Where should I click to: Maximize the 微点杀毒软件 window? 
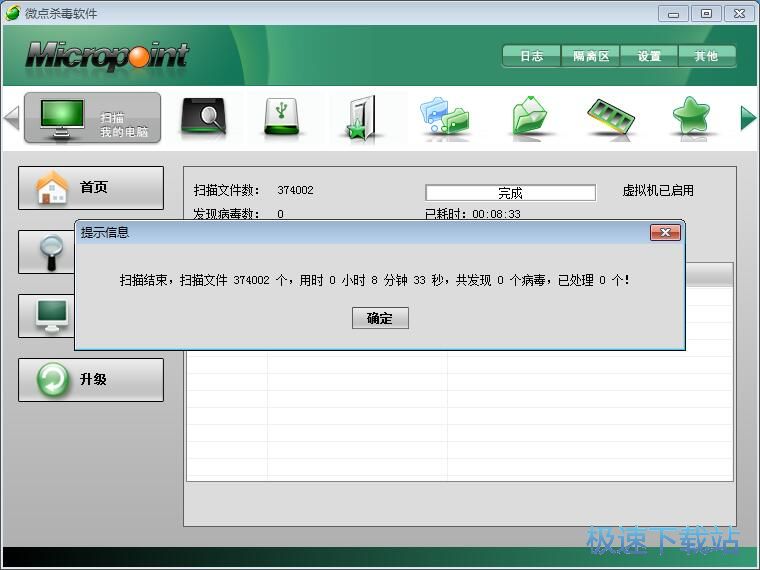(706, 14)
